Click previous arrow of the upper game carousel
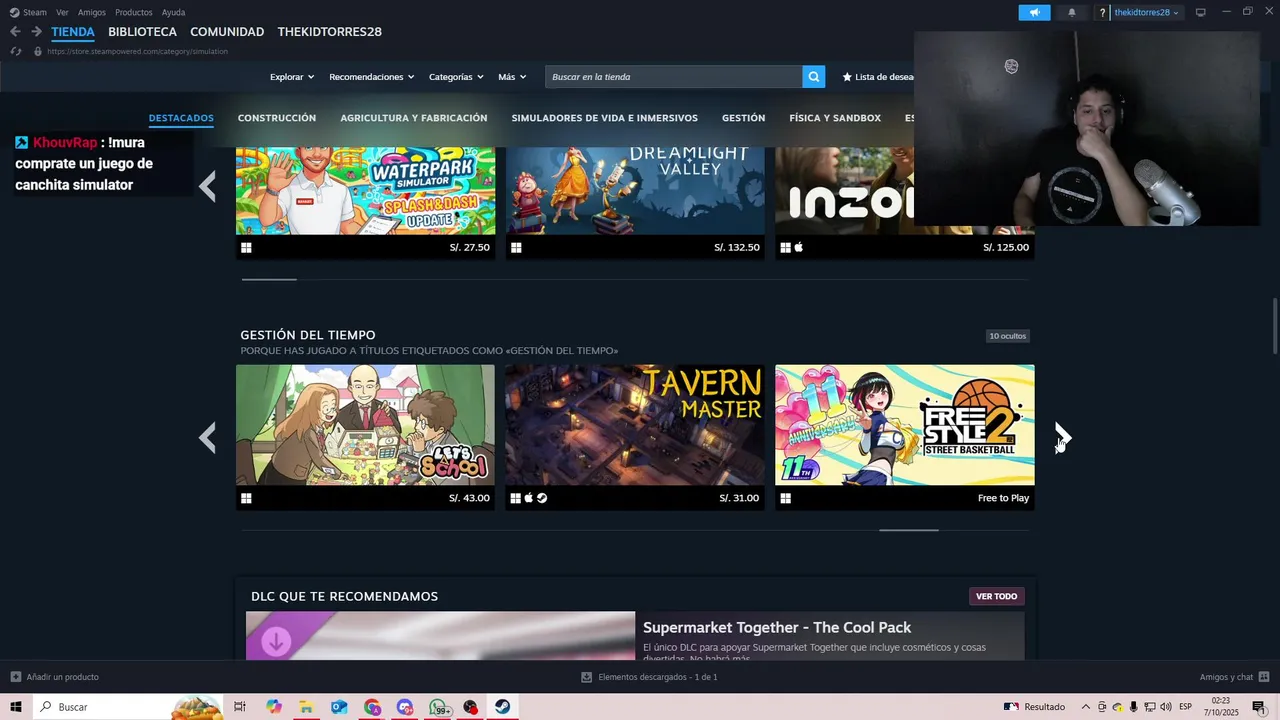The width and height of the screenshot is (1280, 720). 207,186
